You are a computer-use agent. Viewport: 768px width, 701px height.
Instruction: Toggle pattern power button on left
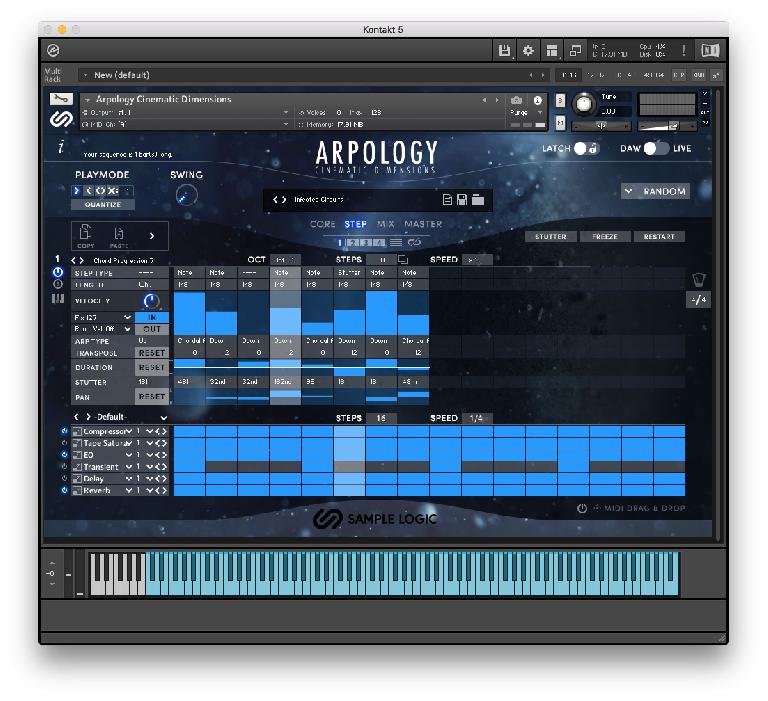pyautogui.click(x=58, y=272)
